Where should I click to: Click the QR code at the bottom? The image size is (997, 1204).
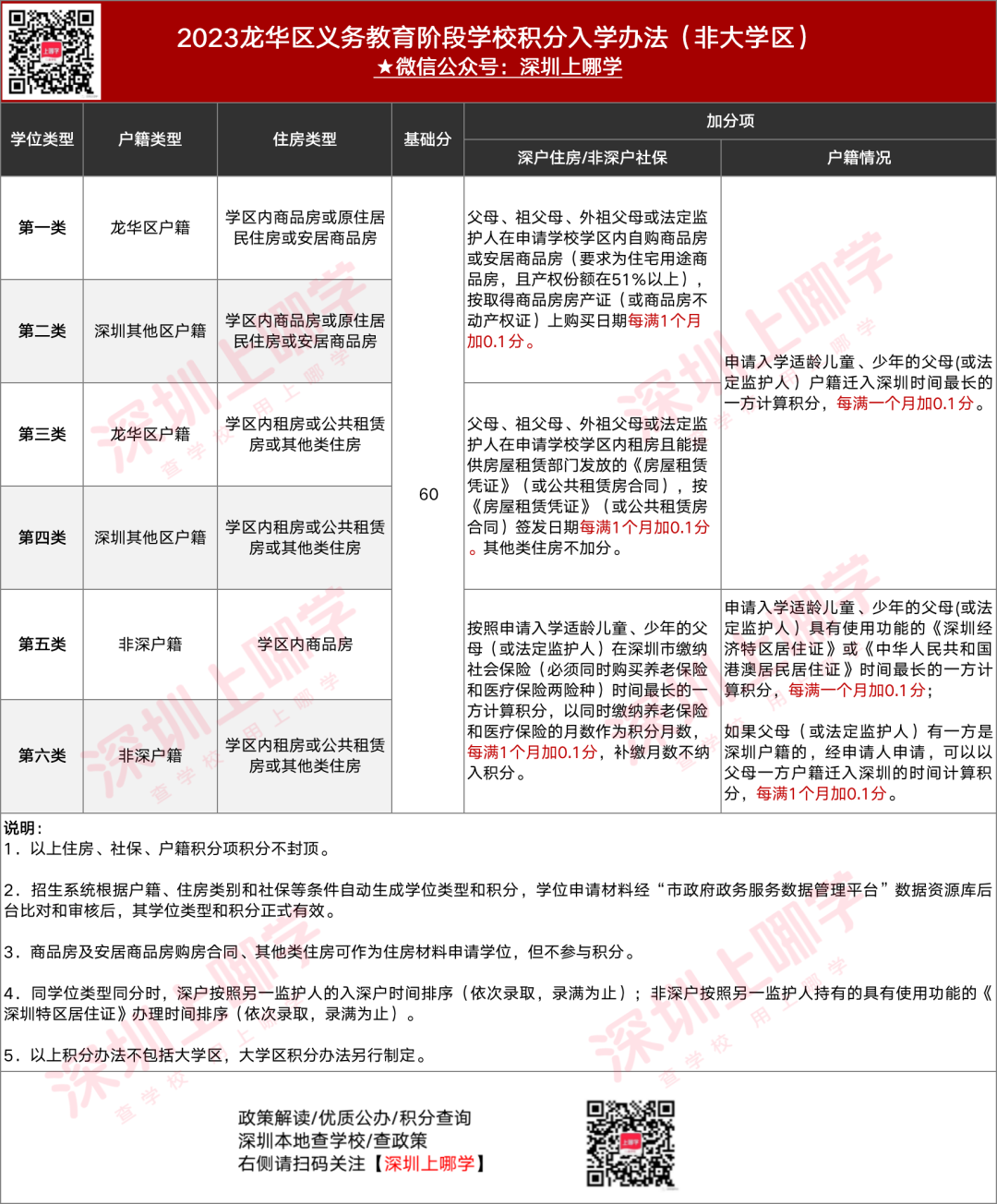click(x=631, y=1142)
